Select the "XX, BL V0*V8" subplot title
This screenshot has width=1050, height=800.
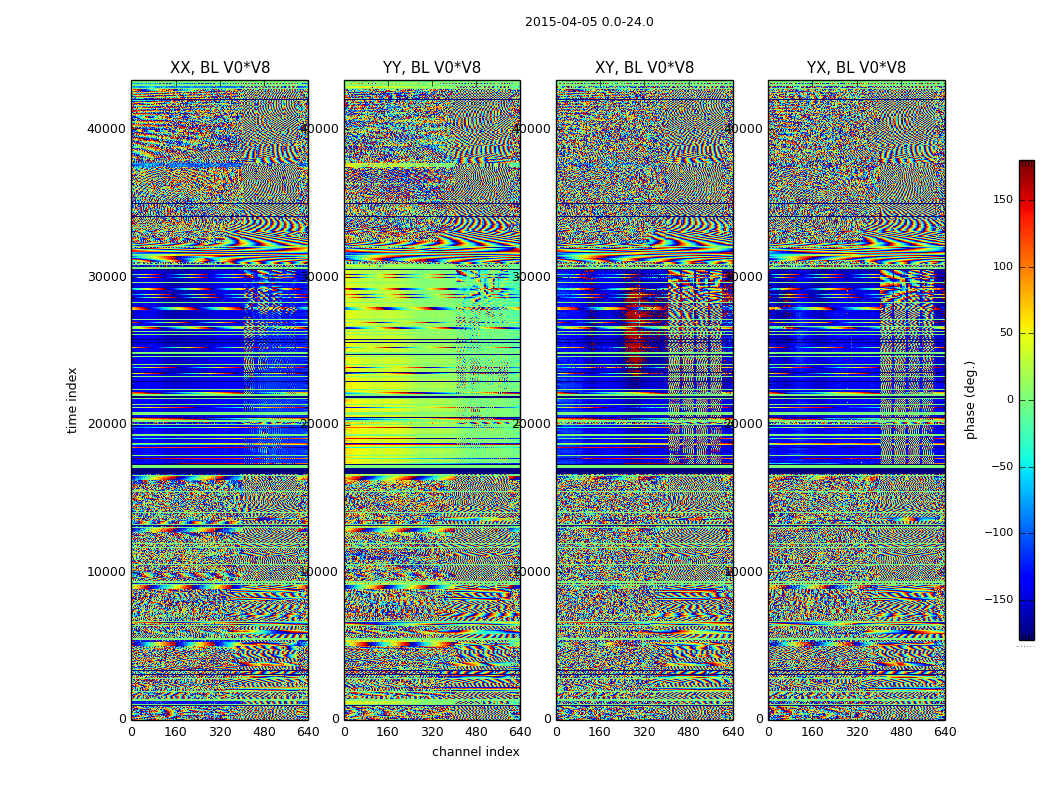point(220,68)
